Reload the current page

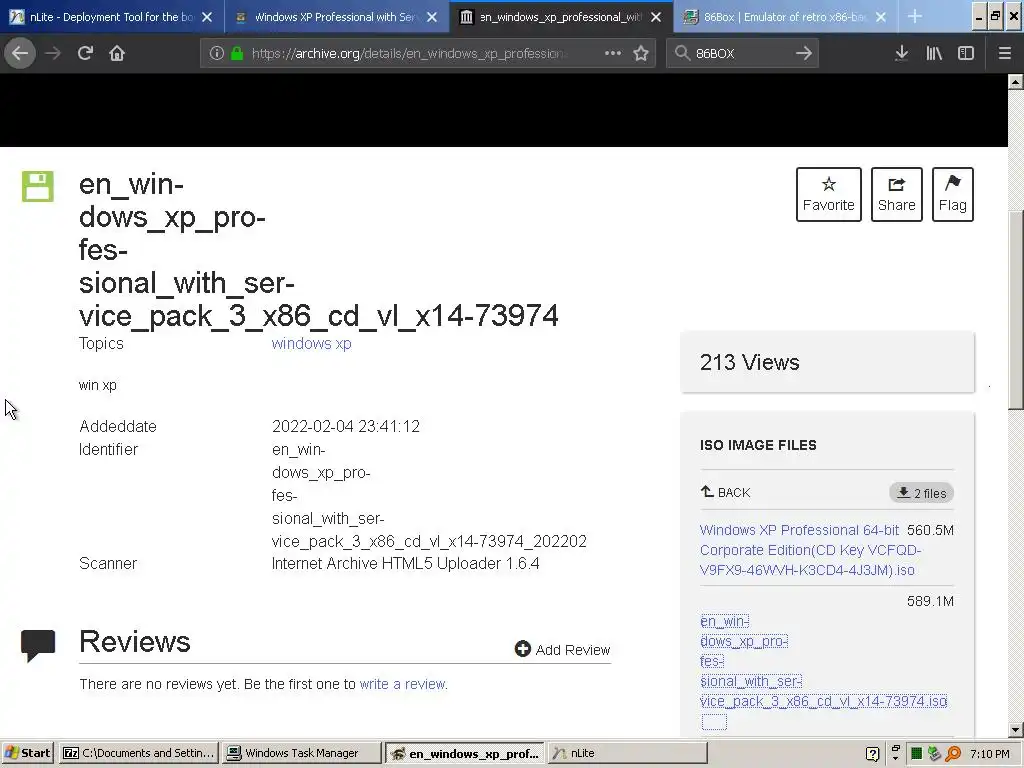tap(86, 53)
